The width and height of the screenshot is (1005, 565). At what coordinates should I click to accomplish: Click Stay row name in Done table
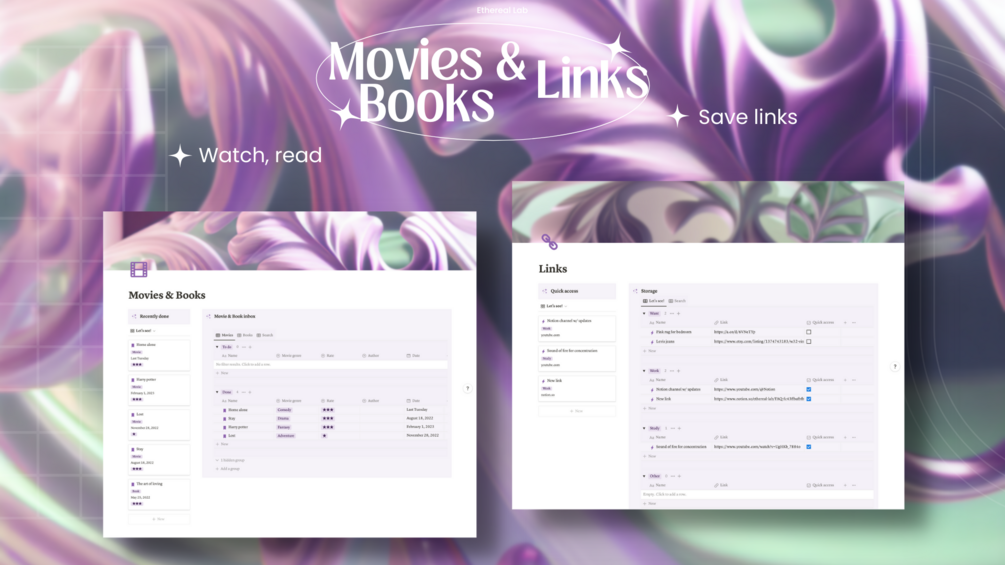coord(231,418)
